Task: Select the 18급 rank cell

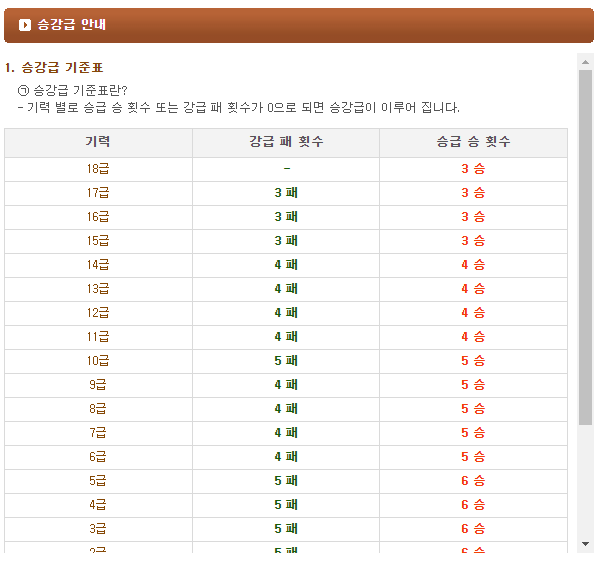Action: pos(98,169)
